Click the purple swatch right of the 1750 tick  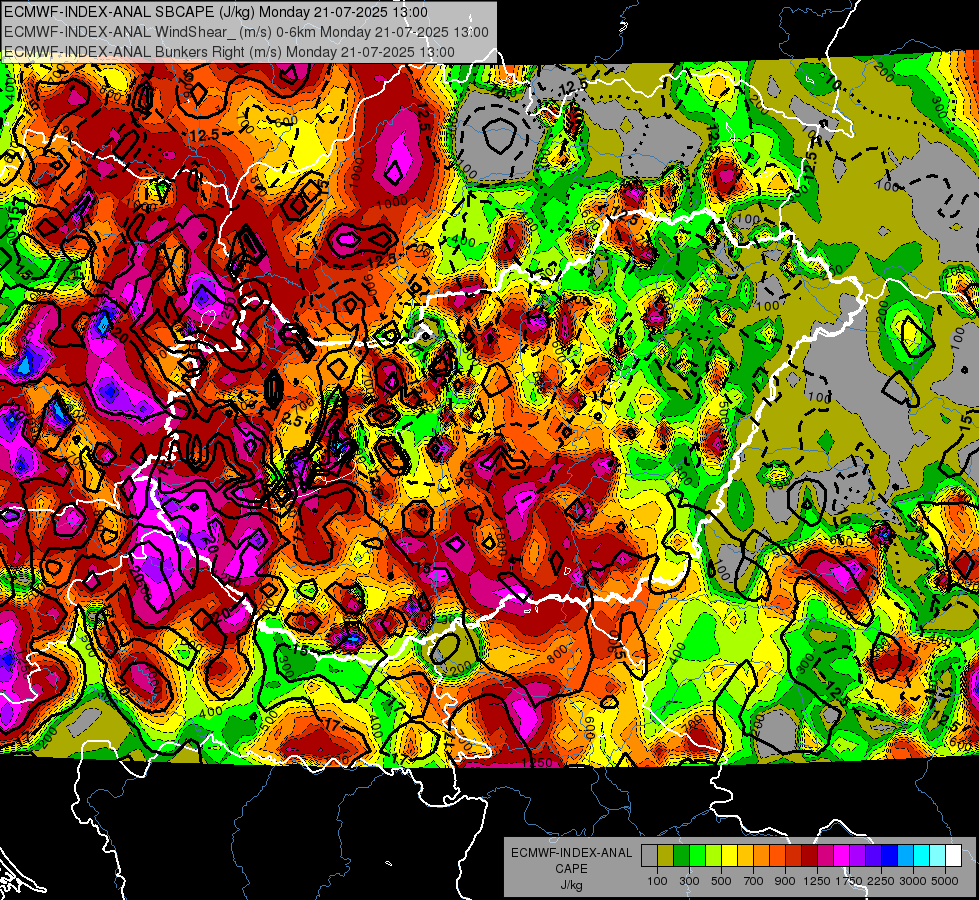pyautogui.click(x=858, y=856)
